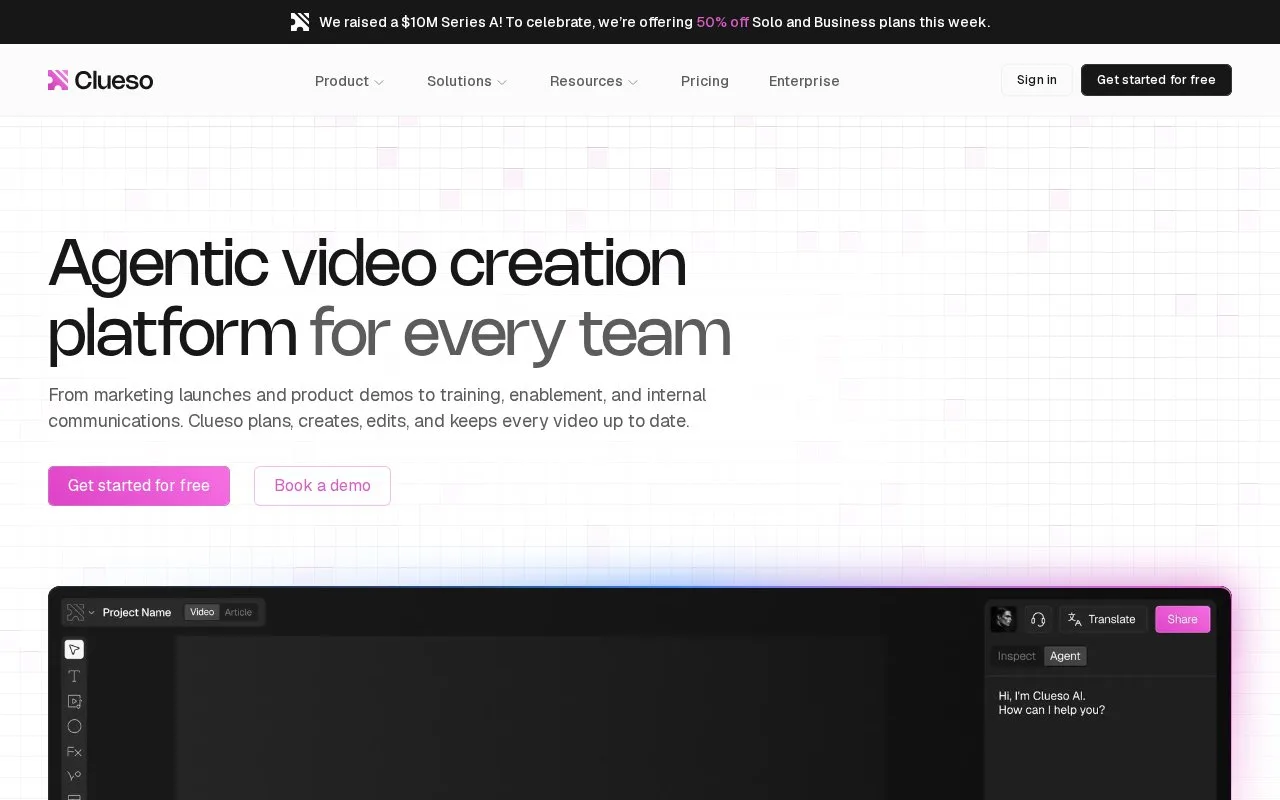The width and height of the screenshot is (1280, 800).
Task: Expand the Resources menu
Action: point(594,81)
